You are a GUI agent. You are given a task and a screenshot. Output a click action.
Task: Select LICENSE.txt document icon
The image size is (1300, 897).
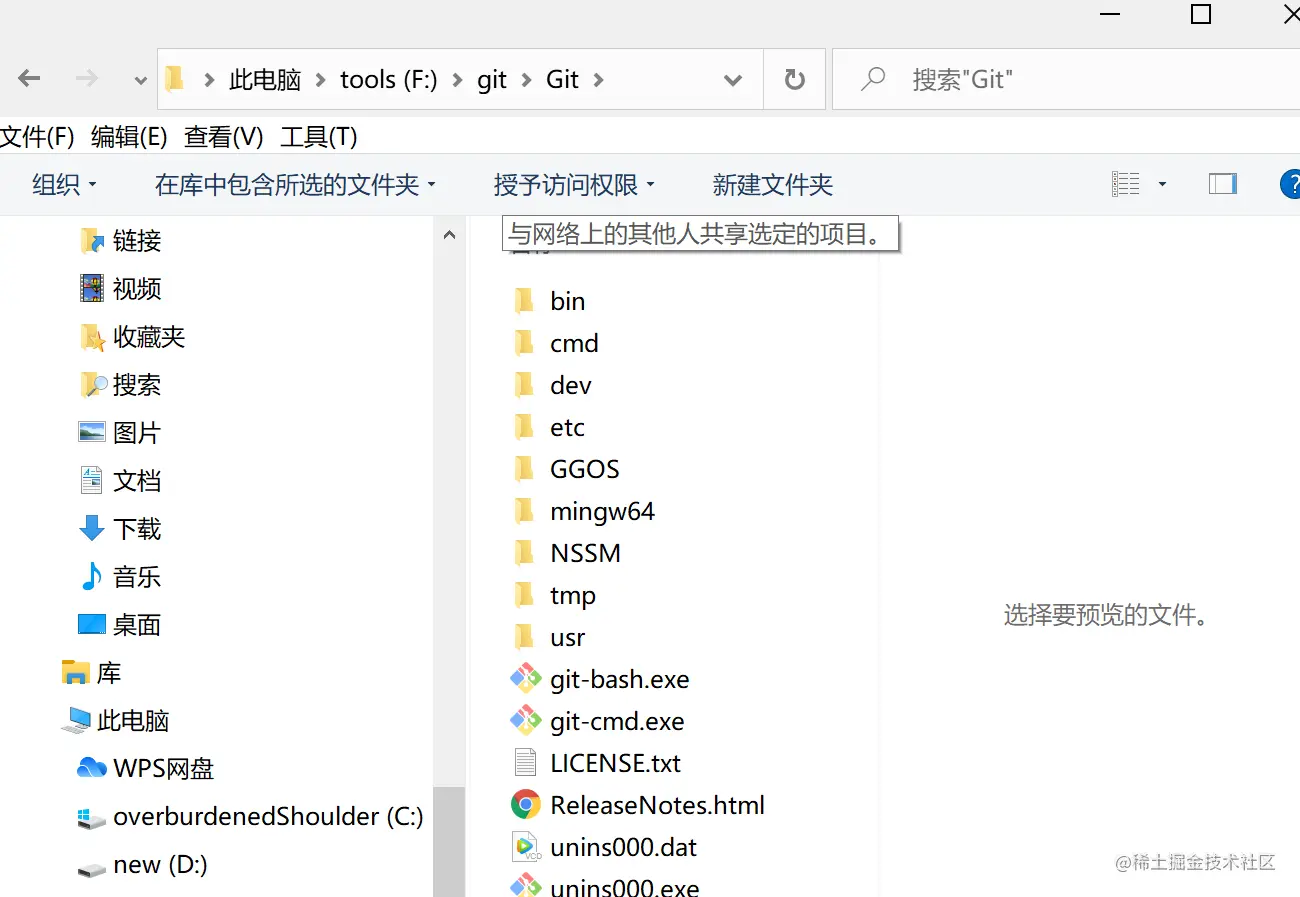coord(525,763)
